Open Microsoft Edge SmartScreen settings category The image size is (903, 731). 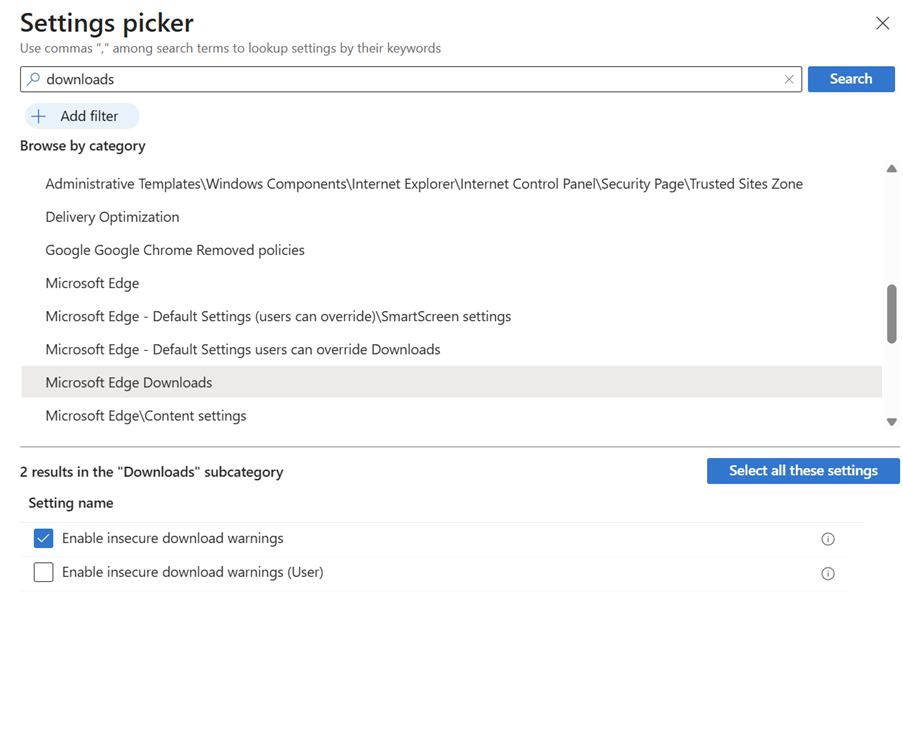pos(278,316)
